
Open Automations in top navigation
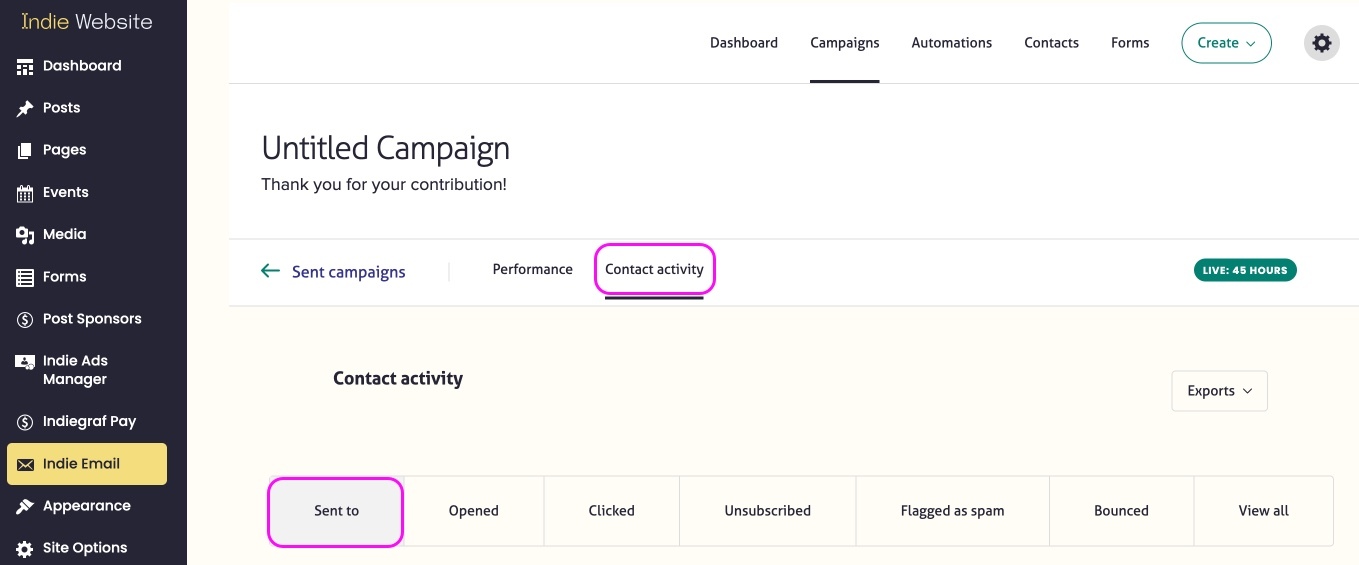(951, 43)
